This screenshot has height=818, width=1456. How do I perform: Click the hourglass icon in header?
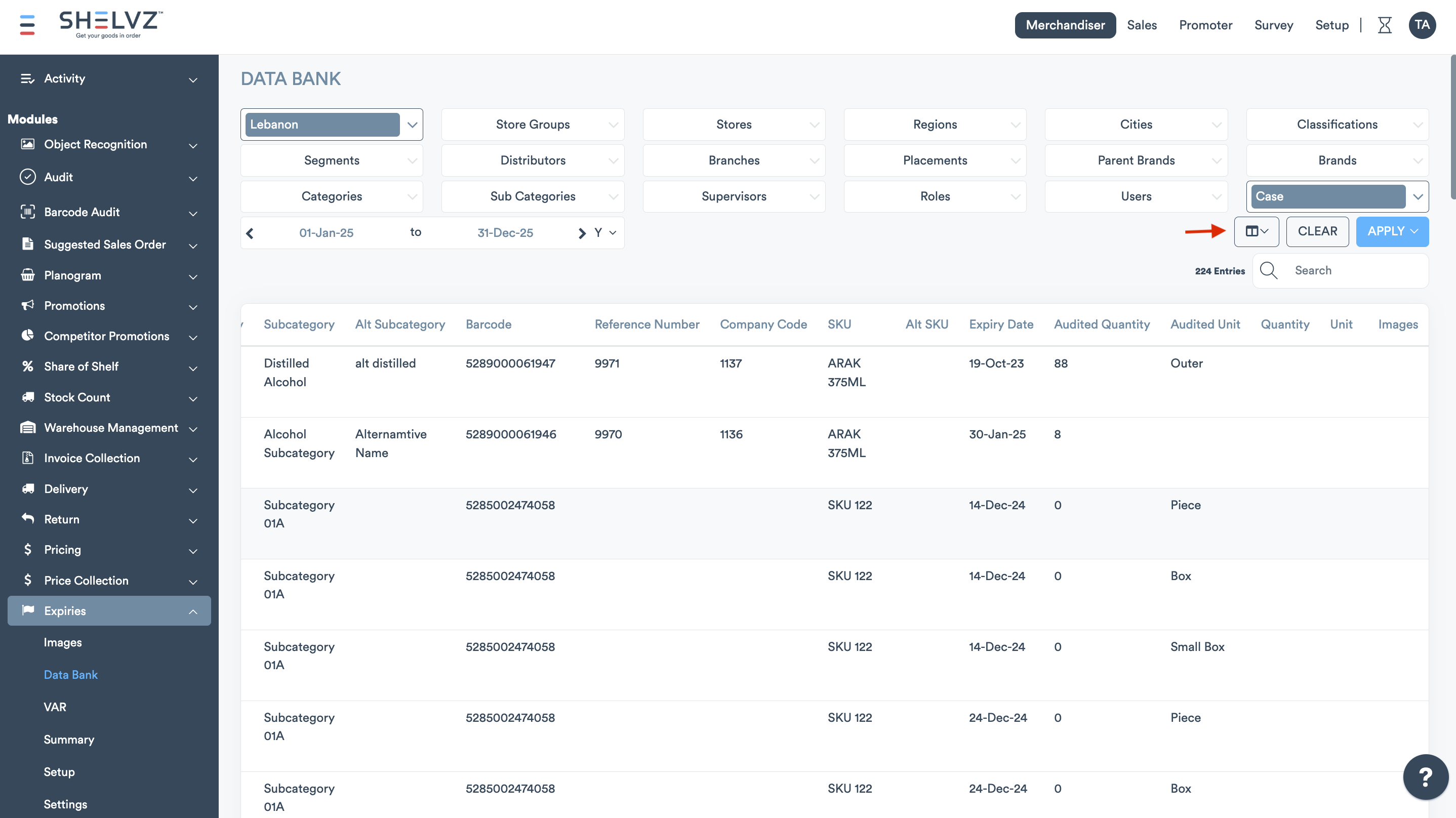click(1384, 25)
